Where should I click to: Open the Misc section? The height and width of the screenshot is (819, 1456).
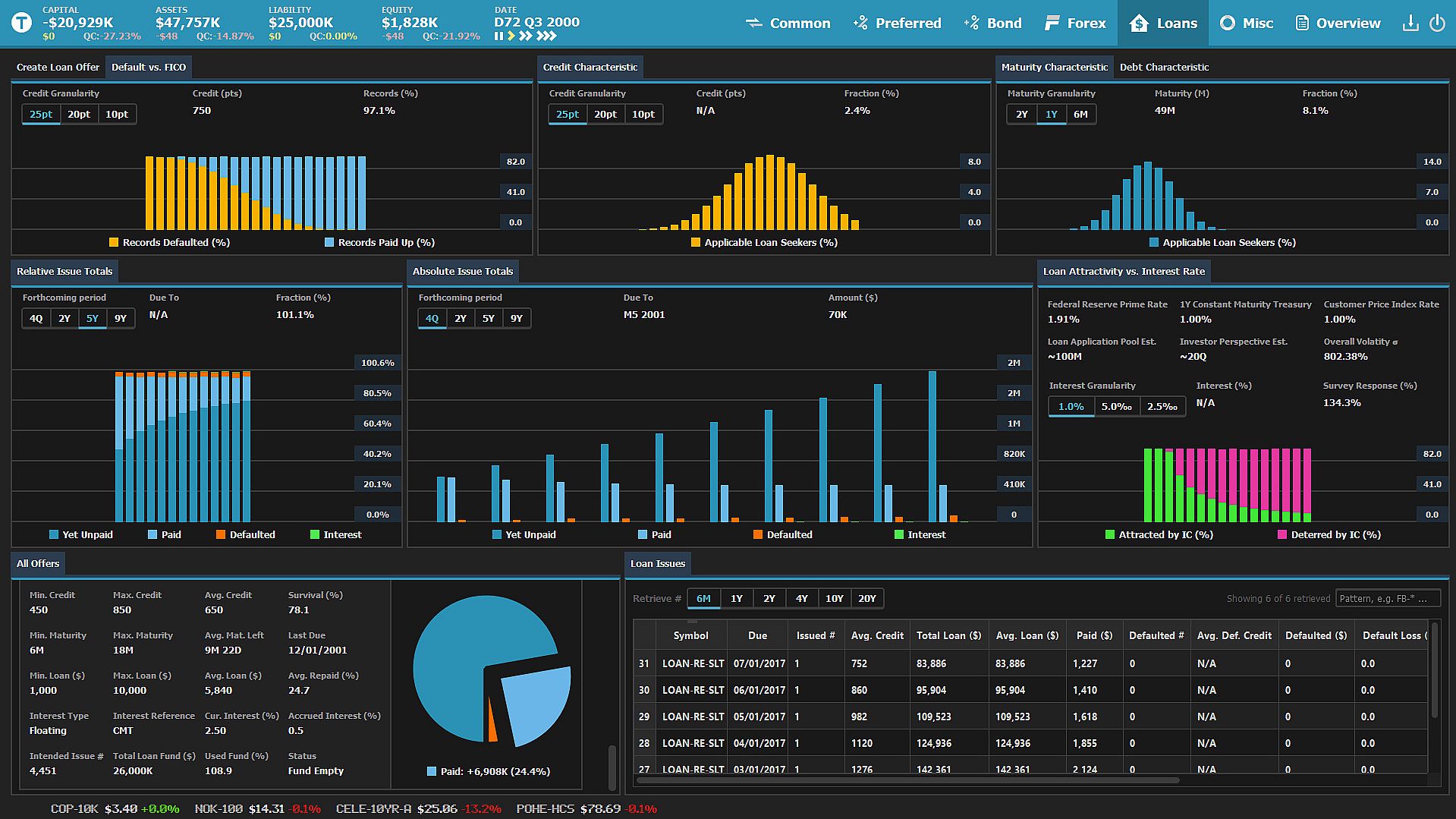pyautogui.click(x=1246, y=23)
